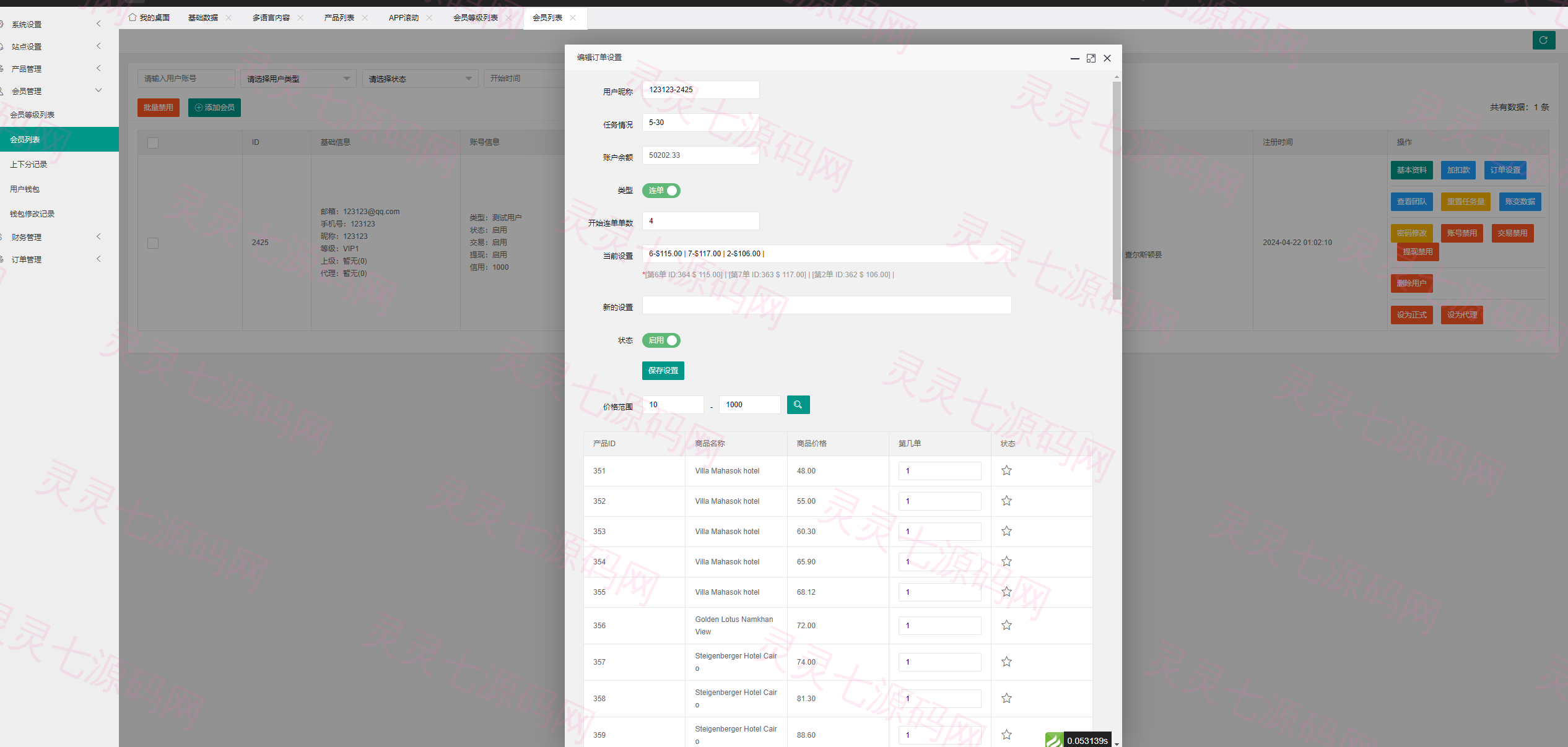Click the 开始时间 date field

tap(524, 79)
